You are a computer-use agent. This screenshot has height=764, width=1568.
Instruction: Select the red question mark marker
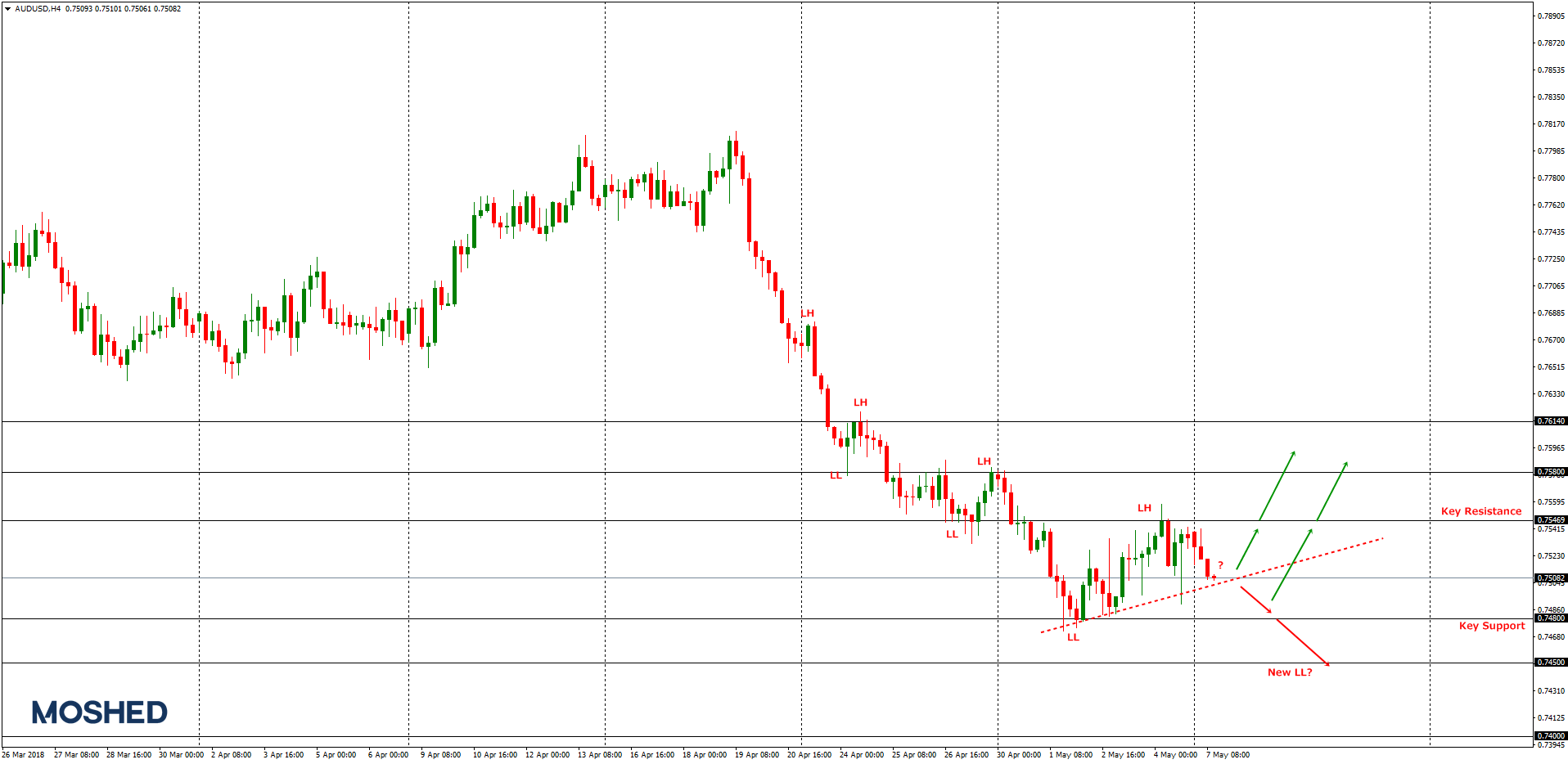coord(1220,564)
